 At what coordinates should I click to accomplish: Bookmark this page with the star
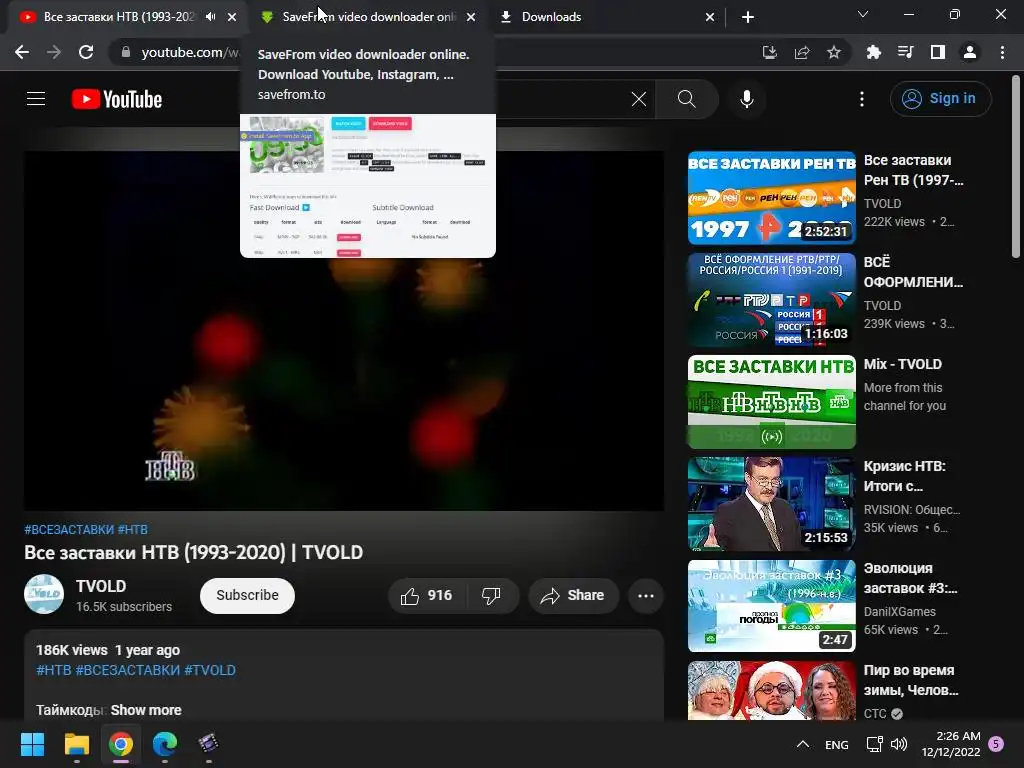point(834,52)
